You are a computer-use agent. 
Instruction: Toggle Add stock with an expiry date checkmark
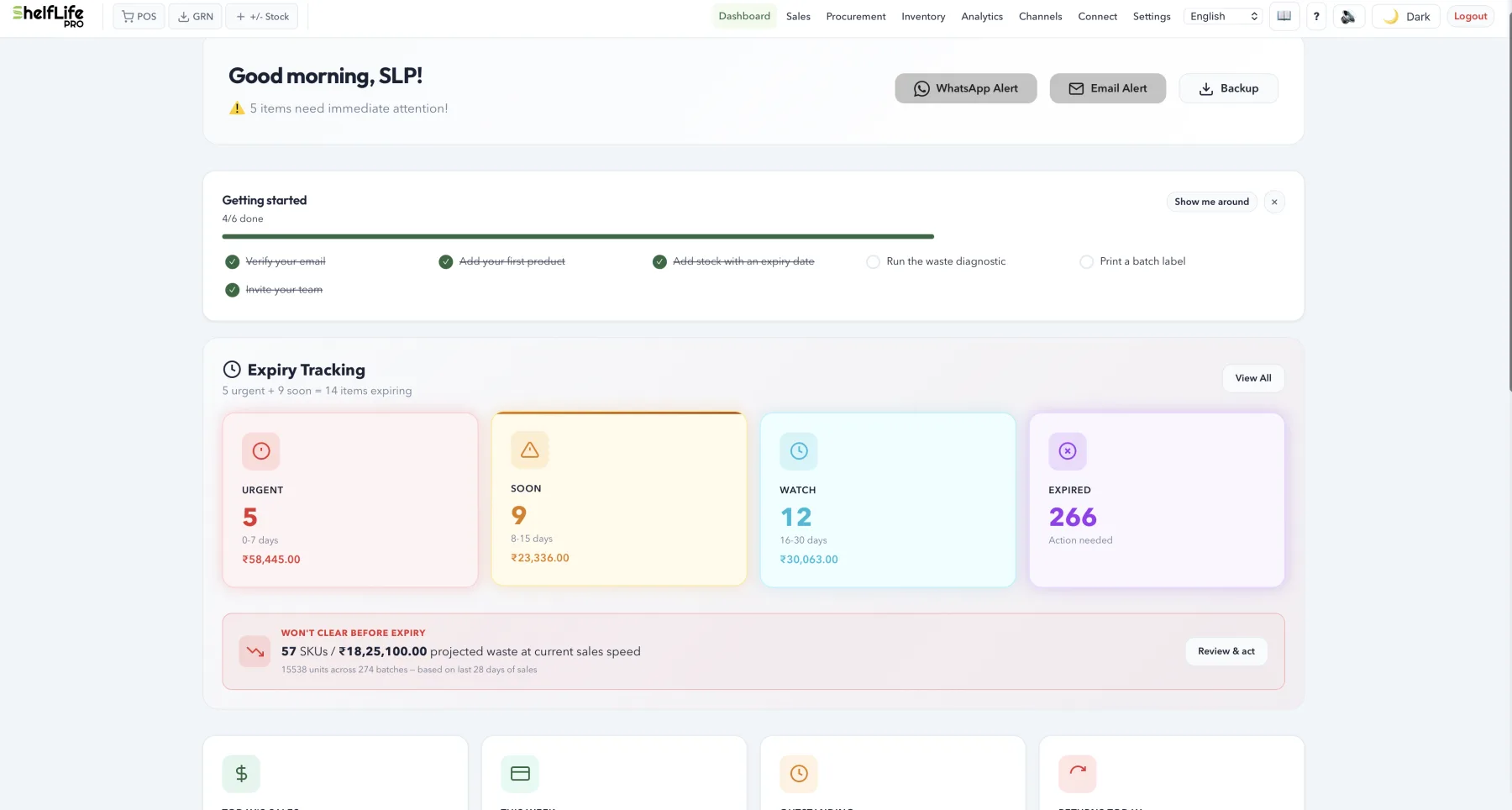click(659, 261)
